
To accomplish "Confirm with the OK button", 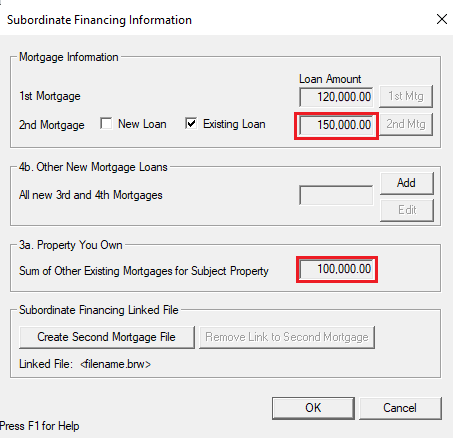I will 313,408.
